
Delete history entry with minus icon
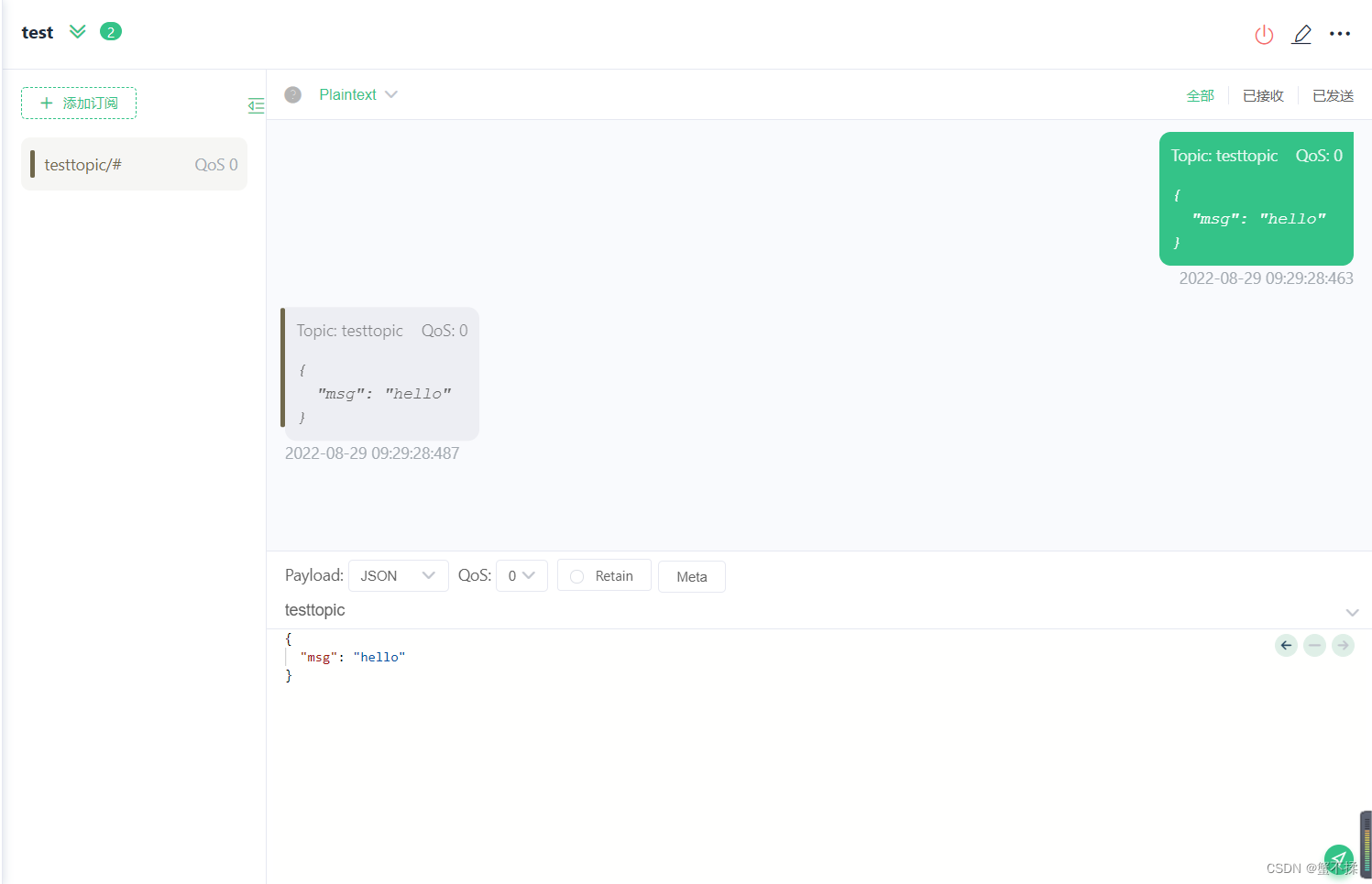tap(1314, 645)
